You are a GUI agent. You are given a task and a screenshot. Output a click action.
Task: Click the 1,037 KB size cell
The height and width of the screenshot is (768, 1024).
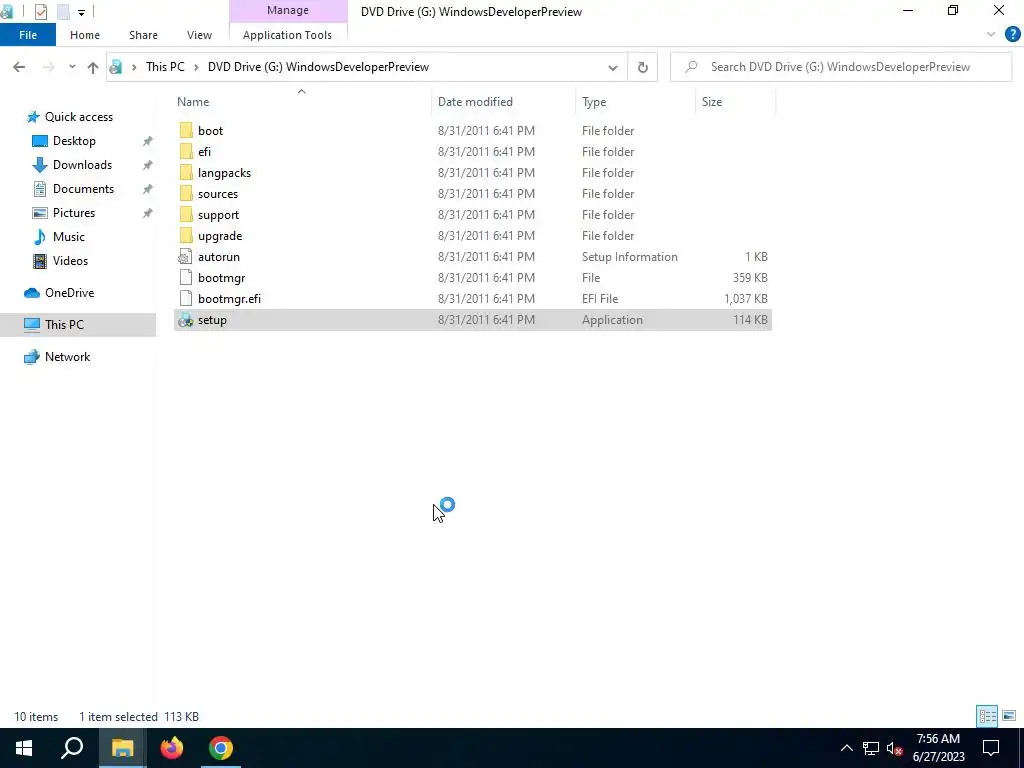pos(746,298)
